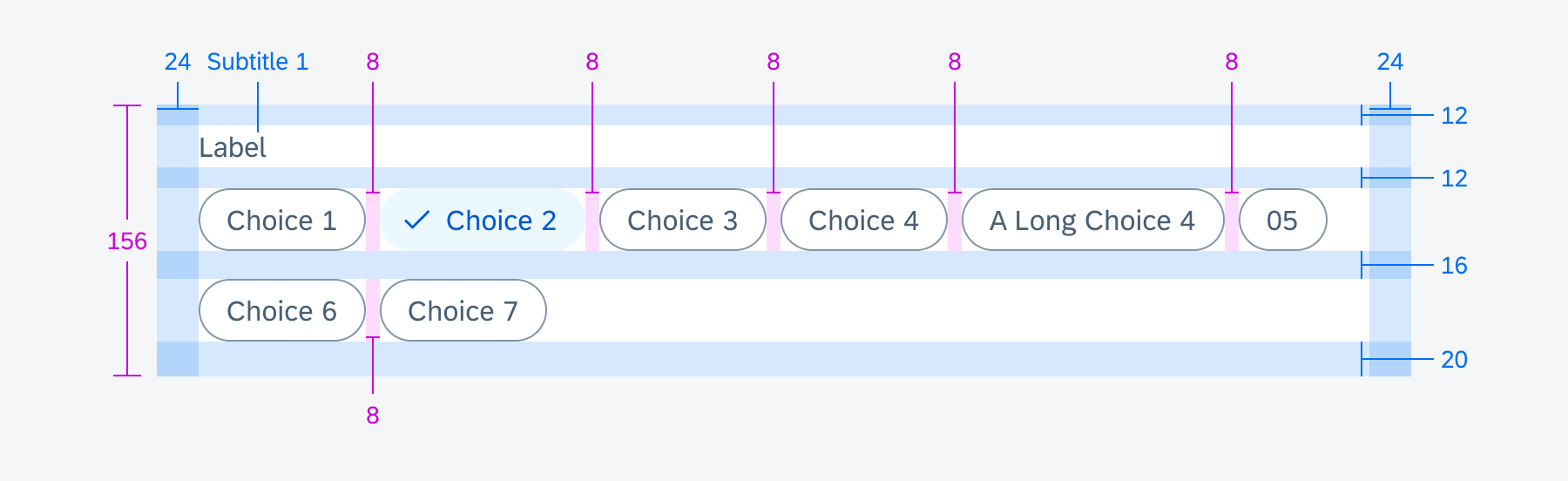Click the Label heading text

233,147
